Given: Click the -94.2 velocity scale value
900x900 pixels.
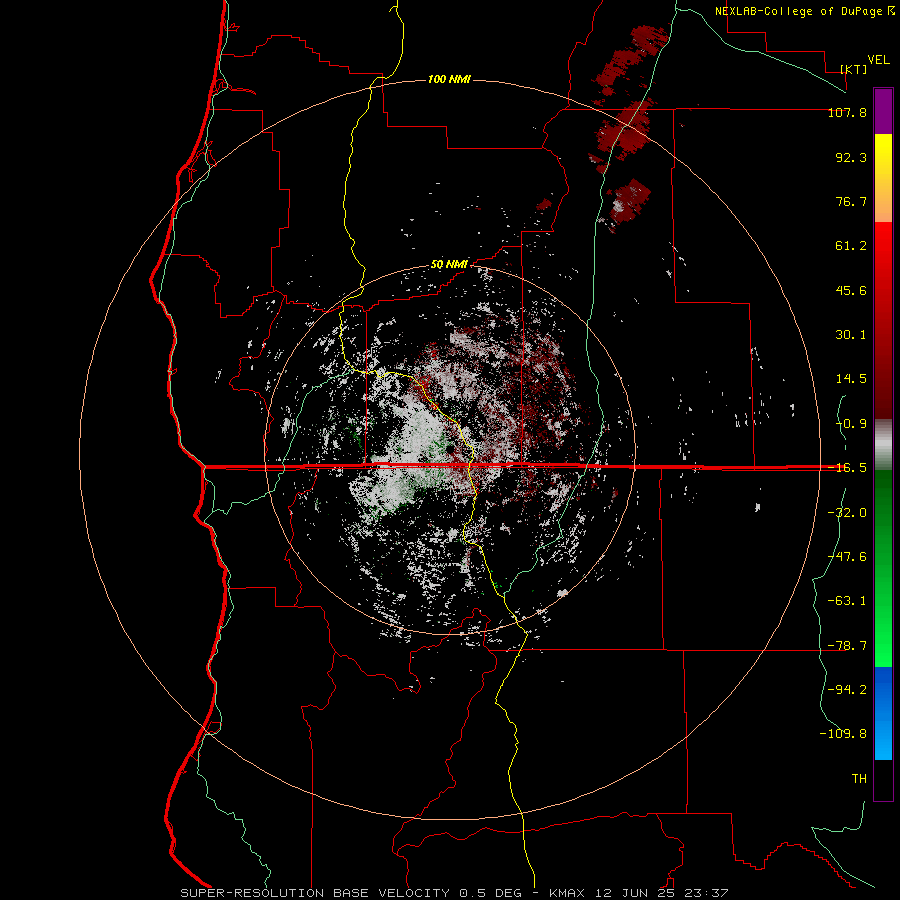Looking at the screenshot, I should coord(847,689).
